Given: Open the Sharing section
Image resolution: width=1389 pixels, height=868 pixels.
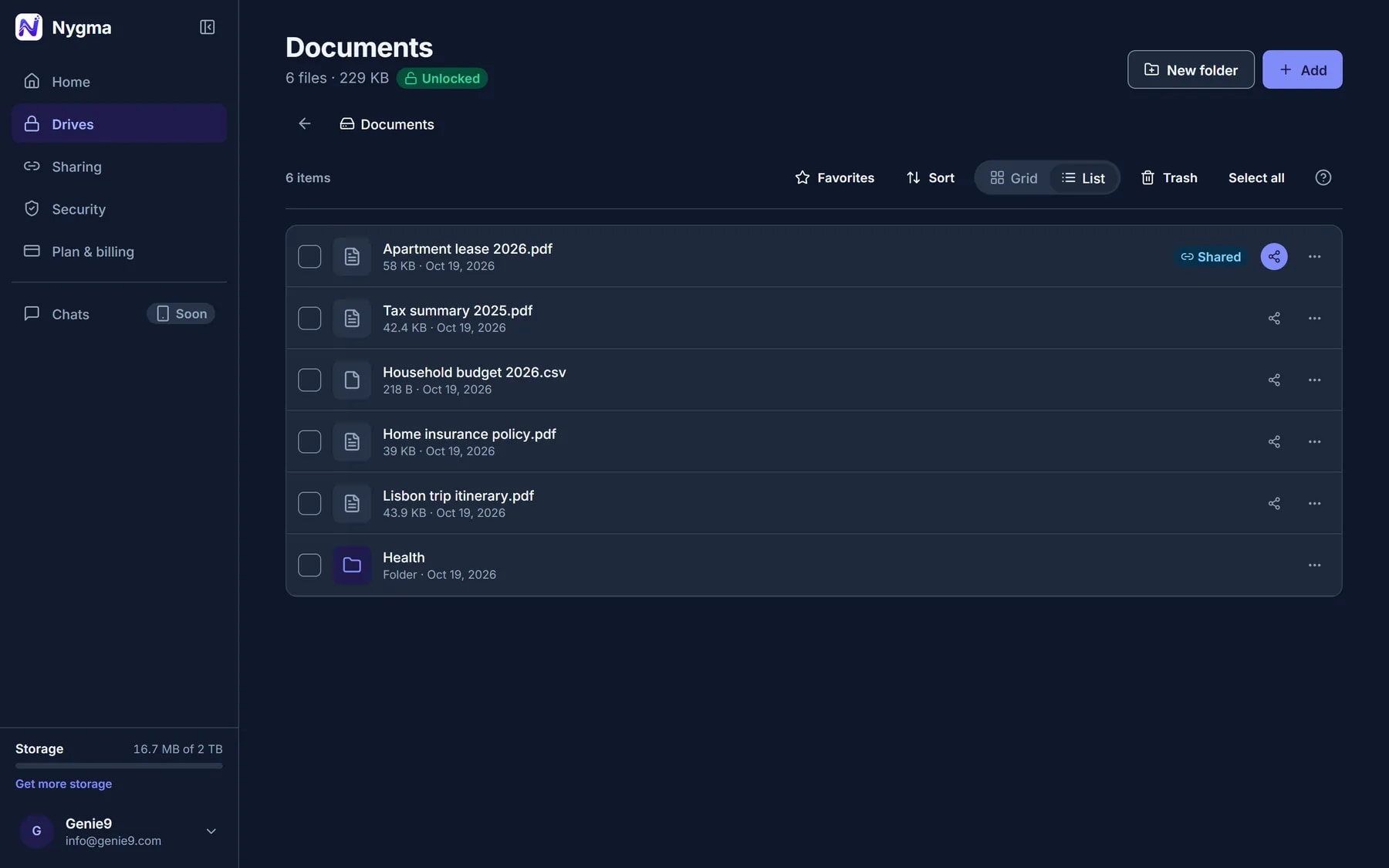Looking at the screenshot, I should [x=119, y=166].
